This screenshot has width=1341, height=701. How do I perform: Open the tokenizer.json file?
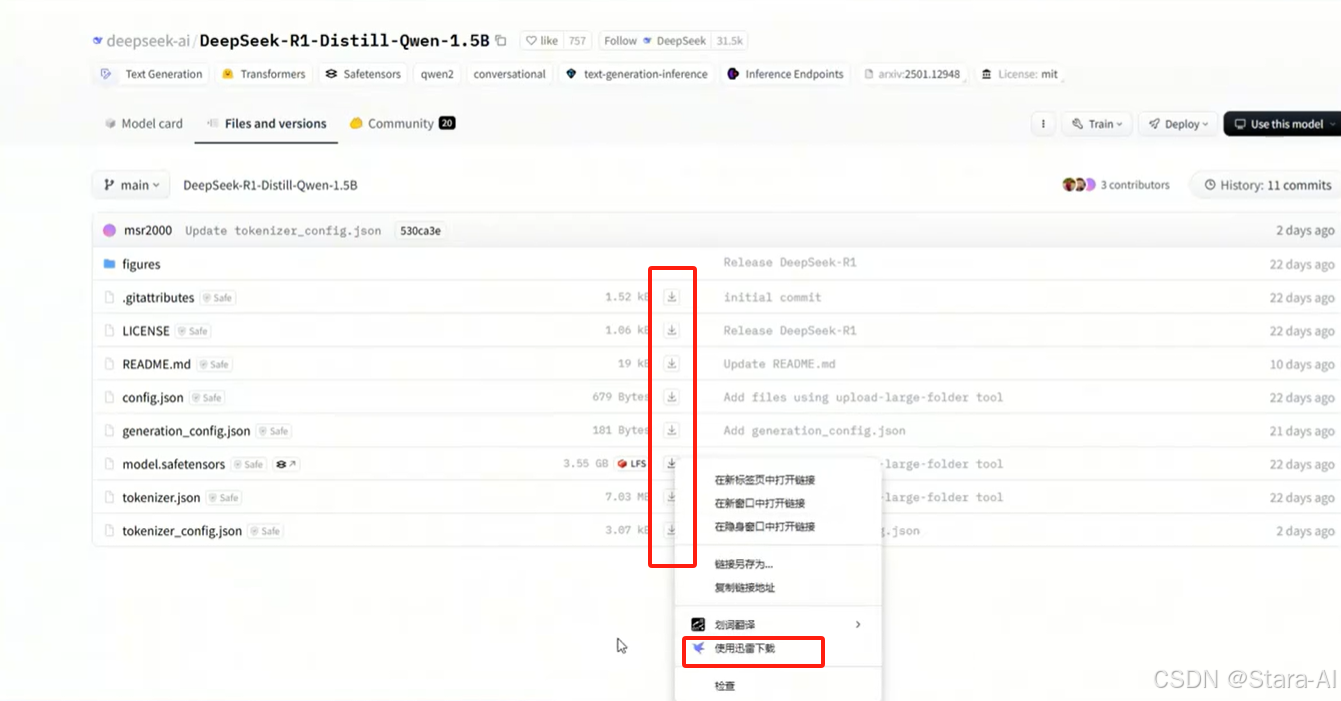click(x=161, y=497)
